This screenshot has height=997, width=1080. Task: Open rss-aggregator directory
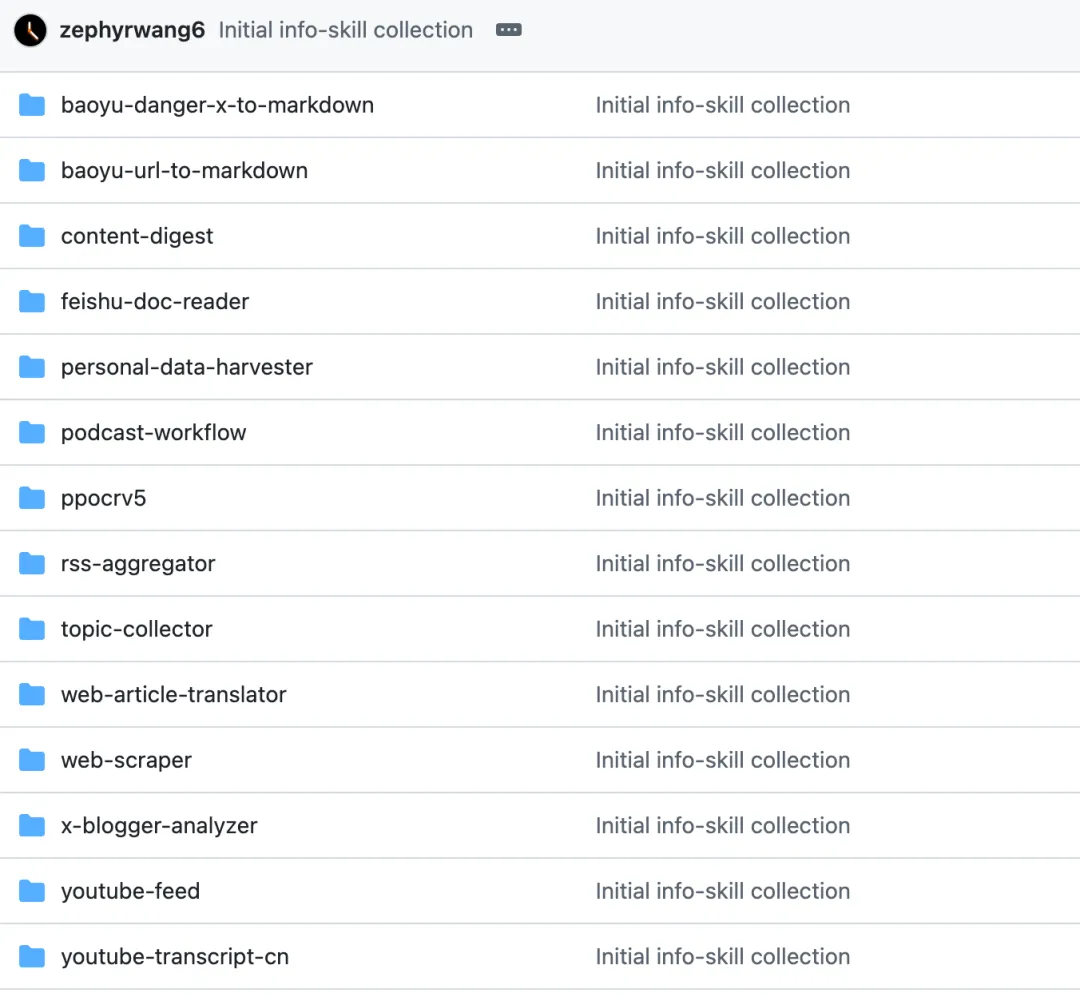(x=138, y=564)
